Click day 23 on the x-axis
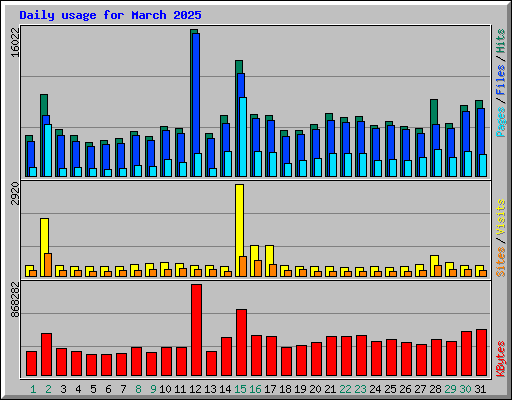This screenshot has height=400, width=512. coord(360,389)
